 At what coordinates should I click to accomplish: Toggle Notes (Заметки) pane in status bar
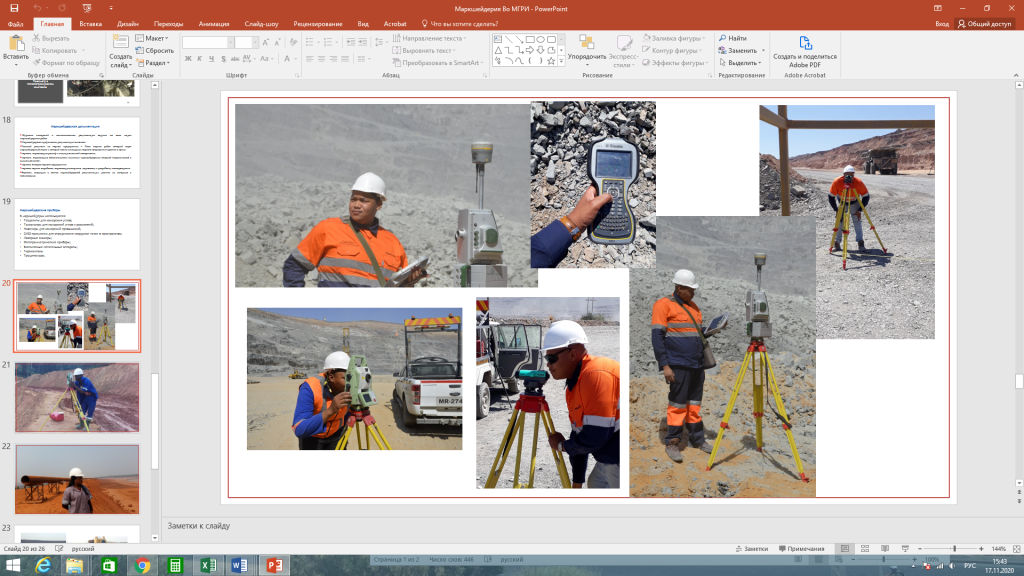752,549
